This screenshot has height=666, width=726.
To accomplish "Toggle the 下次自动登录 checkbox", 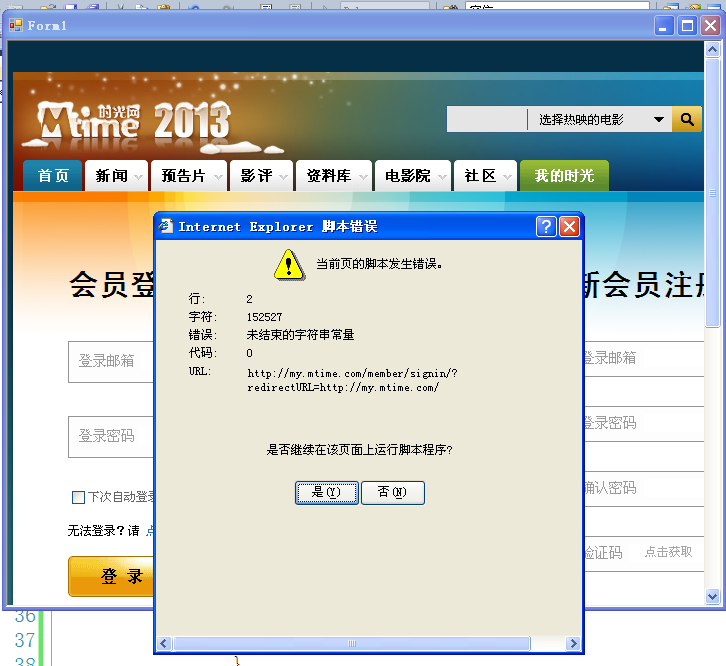I will 78,497.
